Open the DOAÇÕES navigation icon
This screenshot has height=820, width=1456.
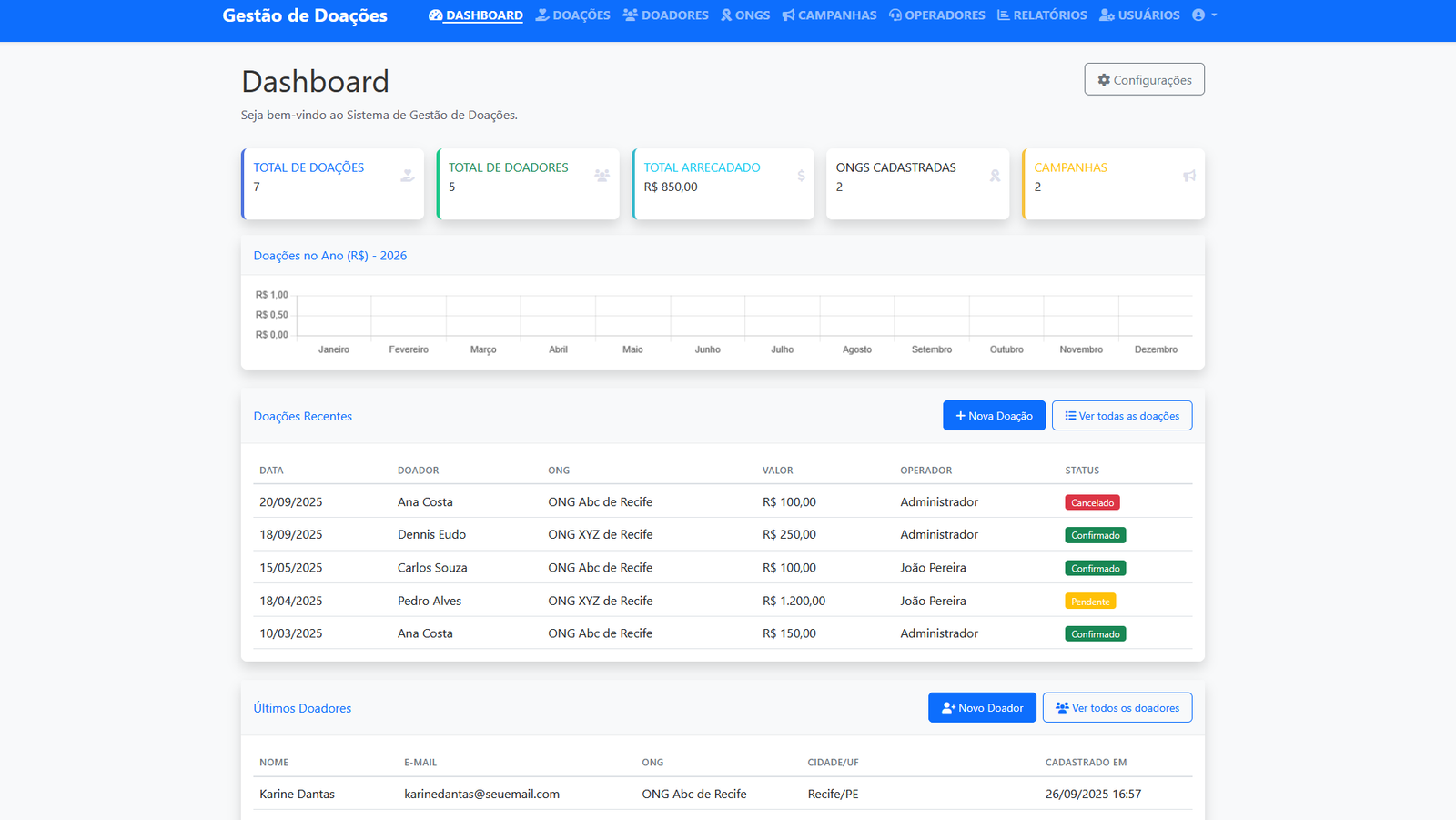[x=541, y=15]
